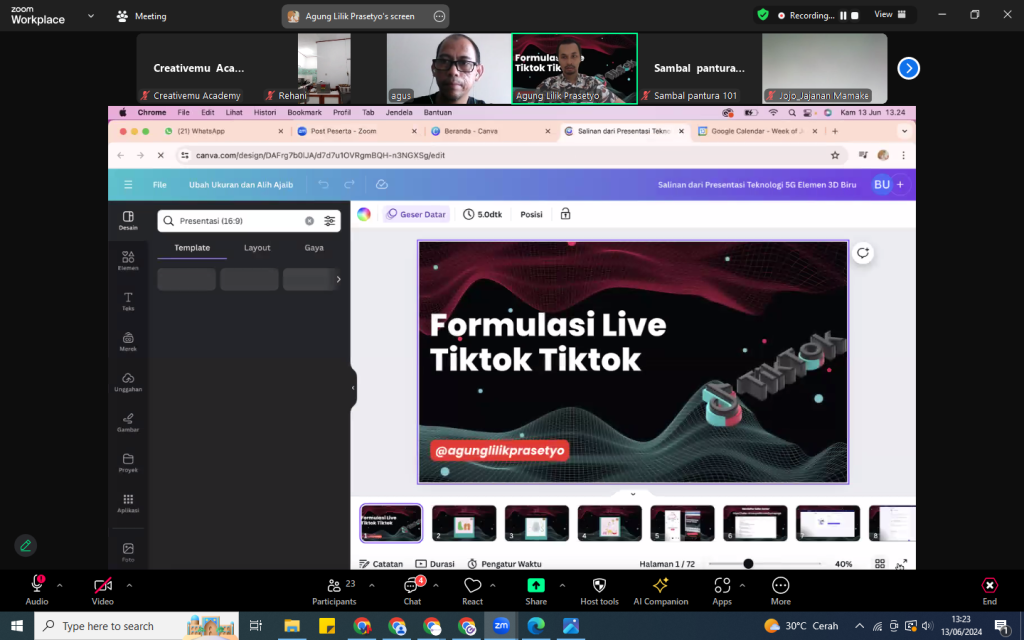1024x640 pixels.
Task: Open Canva File menu
Action: click(x=159, y=185)
